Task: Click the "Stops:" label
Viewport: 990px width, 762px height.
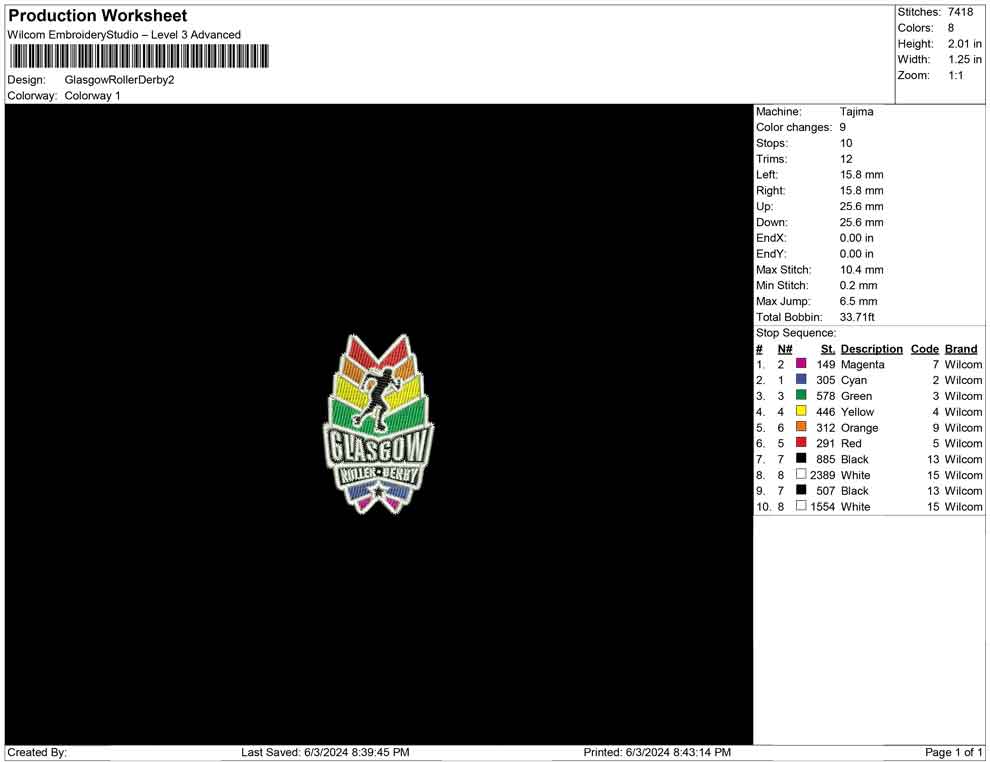Action: tap(772, 143)
